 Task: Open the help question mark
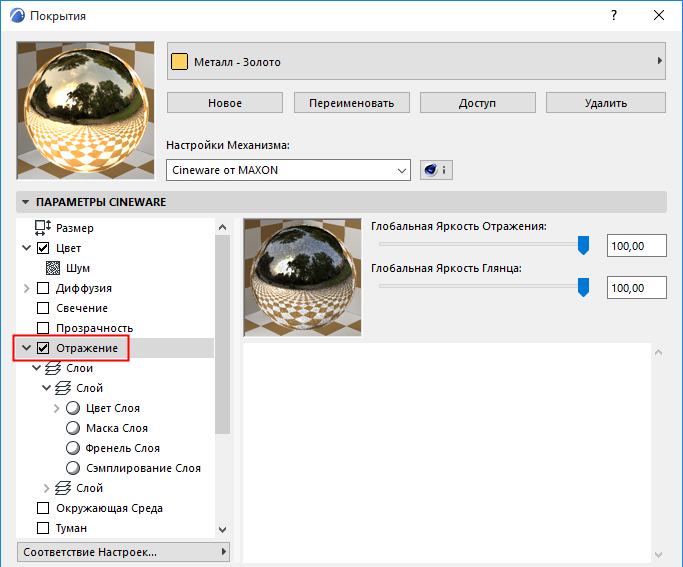click(x=614, y=15)
